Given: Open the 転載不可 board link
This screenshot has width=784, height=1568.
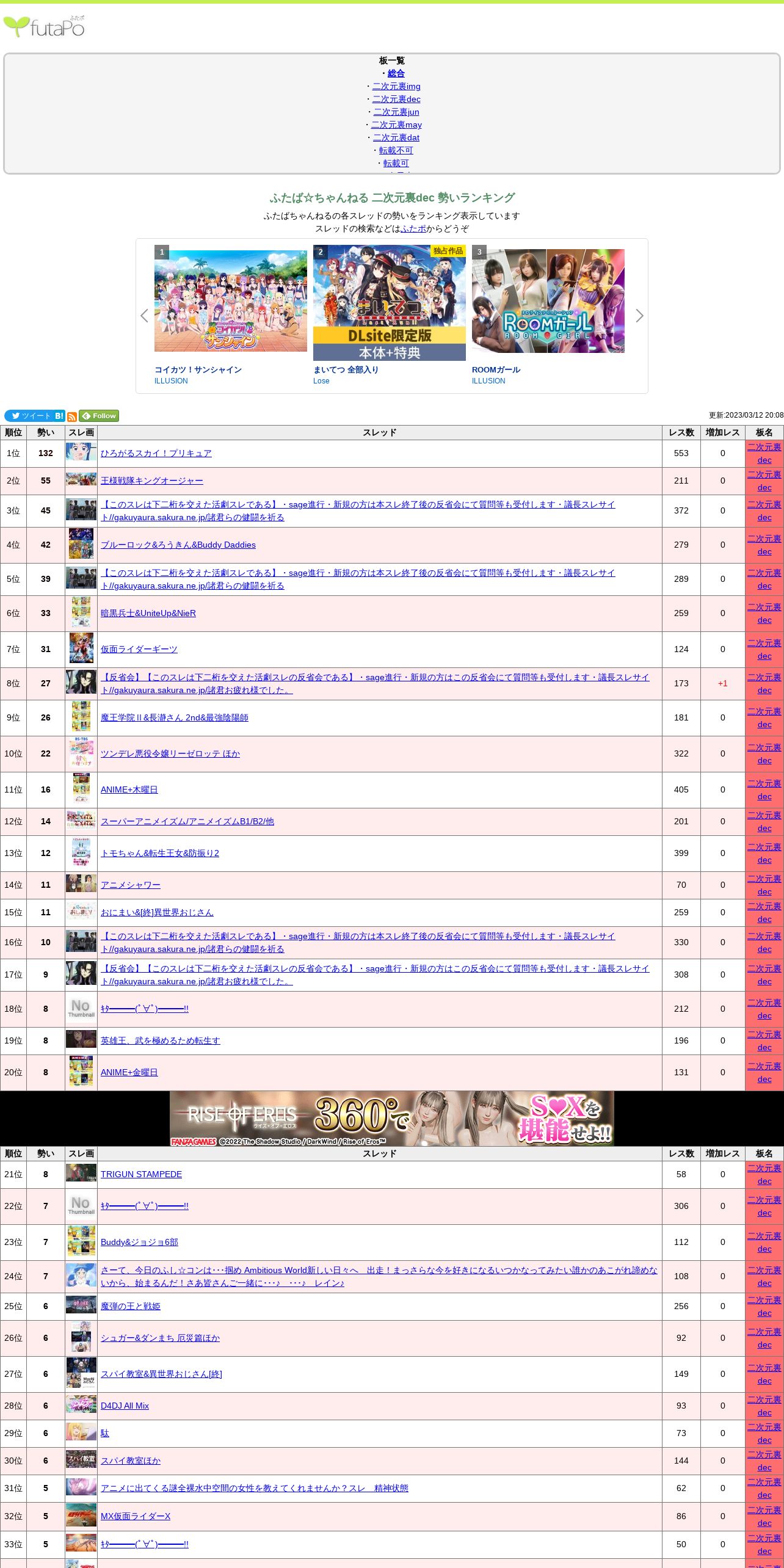Looking at the screenshot, I should coord(396,150).
